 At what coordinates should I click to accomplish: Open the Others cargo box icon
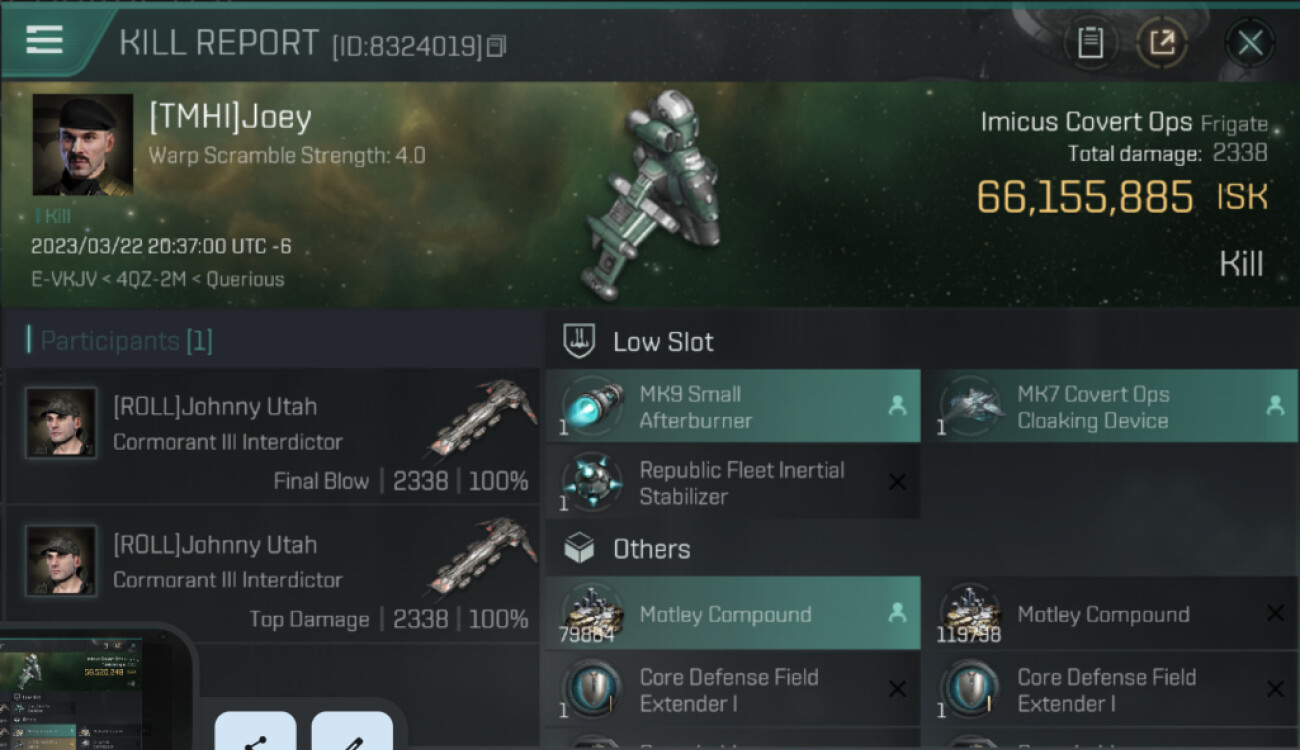[580, 548]
